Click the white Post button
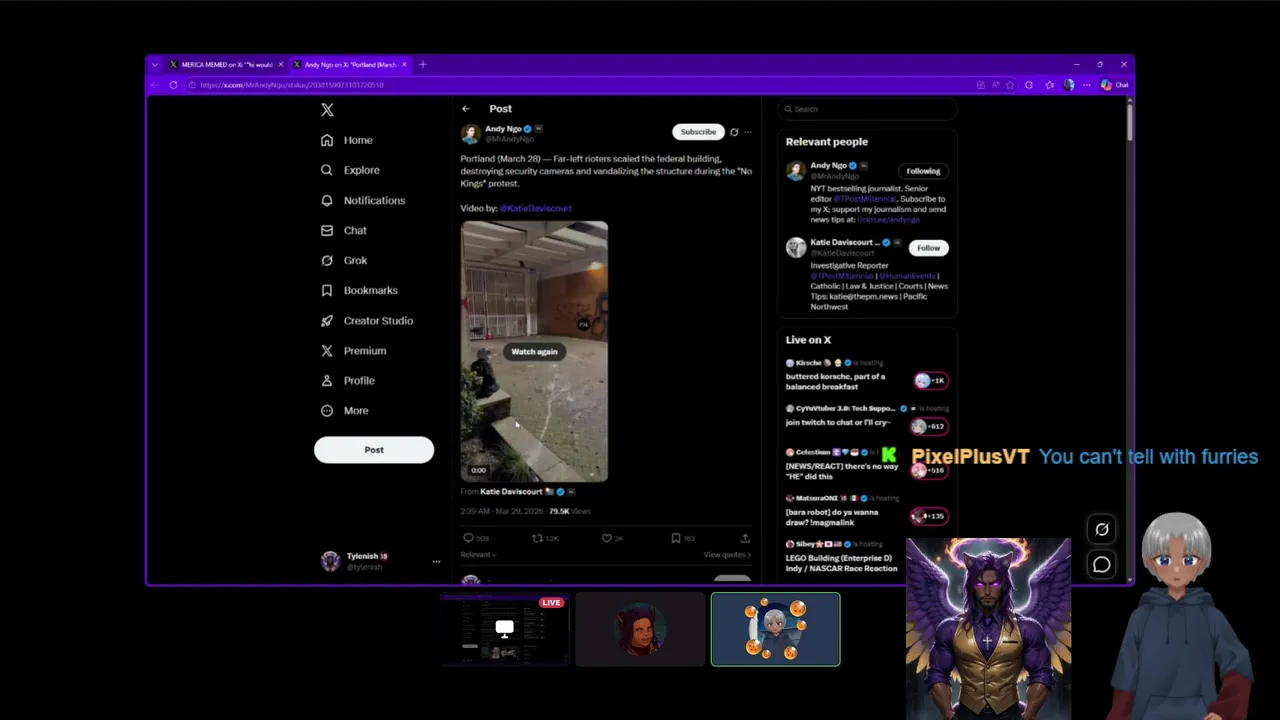 coord(374,450)
